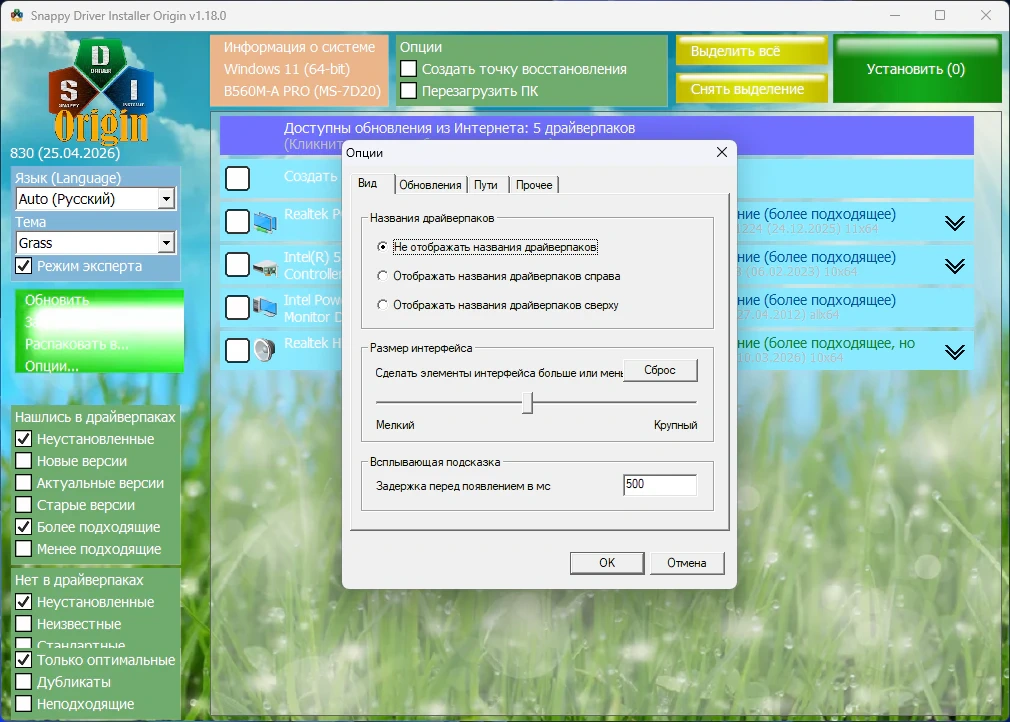The image size is (1010, 722).
Task: Switch to the Пути tab
Action: pyautogui.click(x=486, y=185)
